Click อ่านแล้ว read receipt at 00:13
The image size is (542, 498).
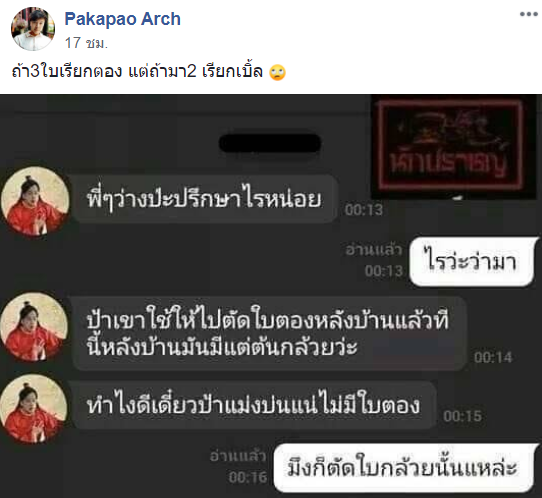pyautogui.click(x=374, y=250)
